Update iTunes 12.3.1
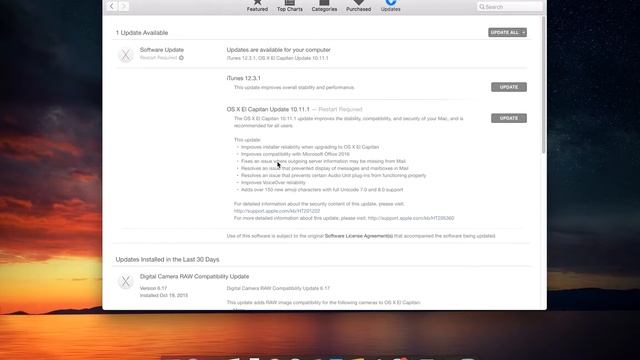 click(x=509, y=87)
